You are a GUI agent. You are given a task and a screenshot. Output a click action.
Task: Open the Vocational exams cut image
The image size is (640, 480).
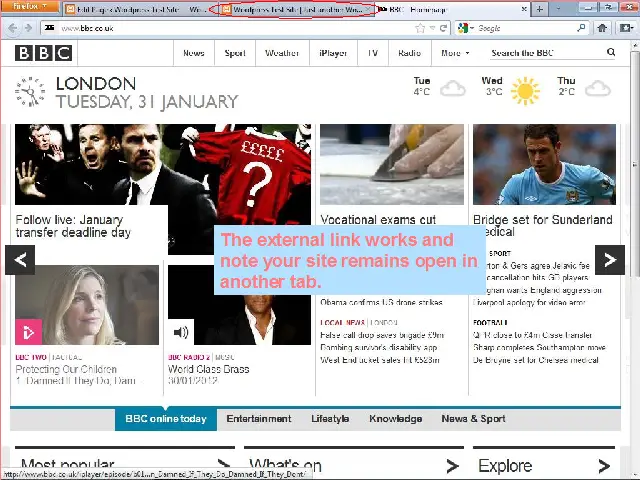tap(392, 164)
